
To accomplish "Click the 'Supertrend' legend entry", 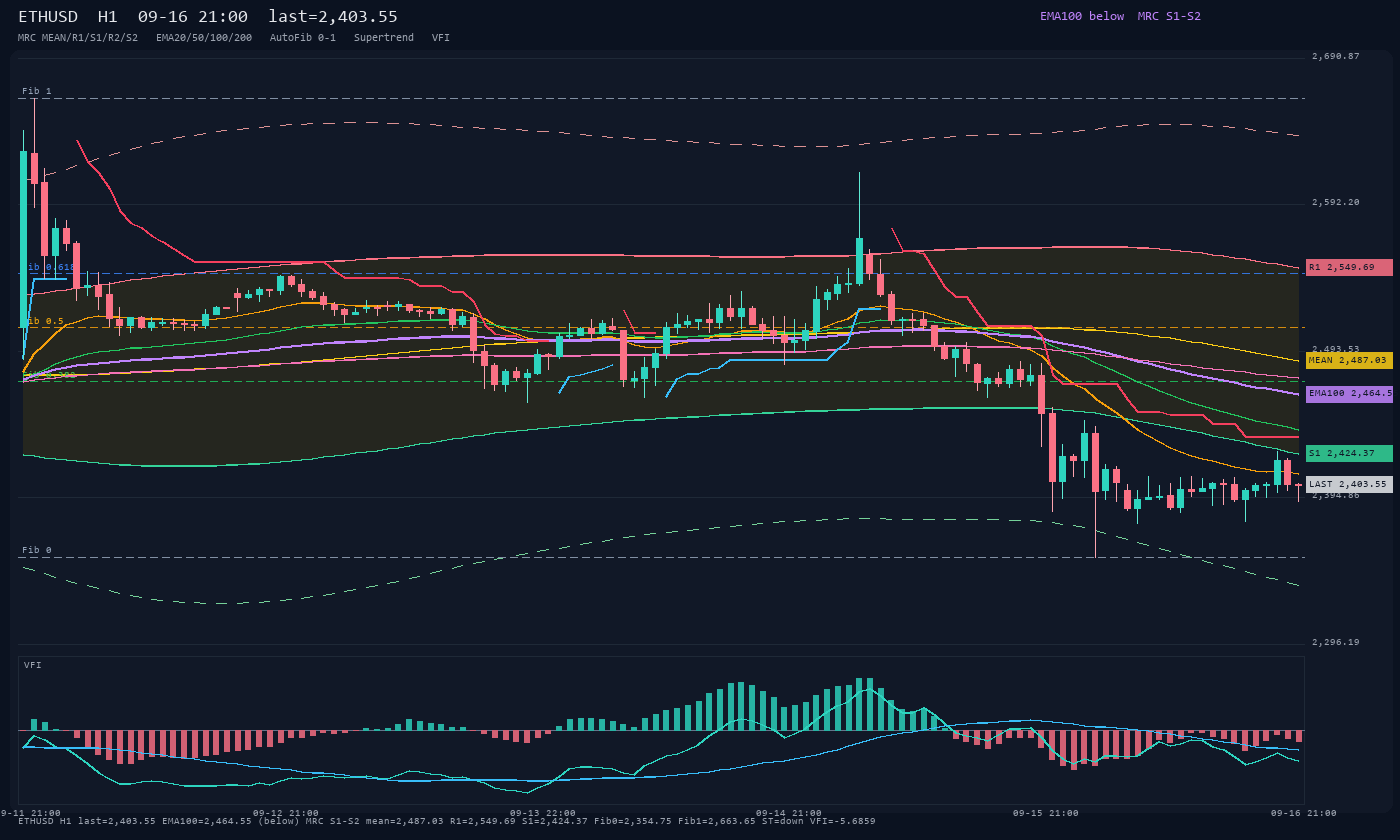I will (384, 38).
